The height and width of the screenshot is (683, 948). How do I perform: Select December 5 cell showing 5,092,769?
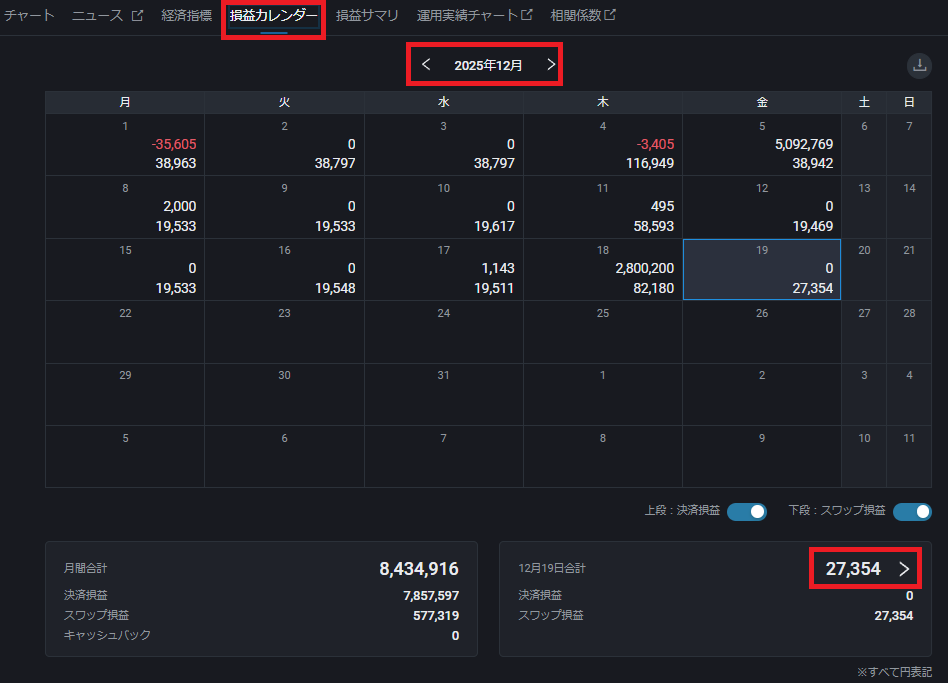click(762, 145)
